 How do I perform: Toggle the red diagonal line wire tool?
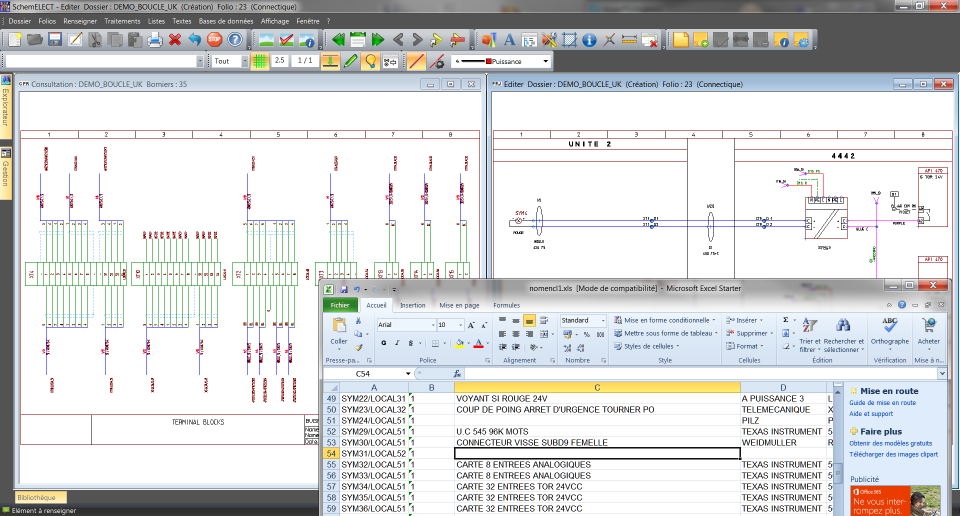416,61
